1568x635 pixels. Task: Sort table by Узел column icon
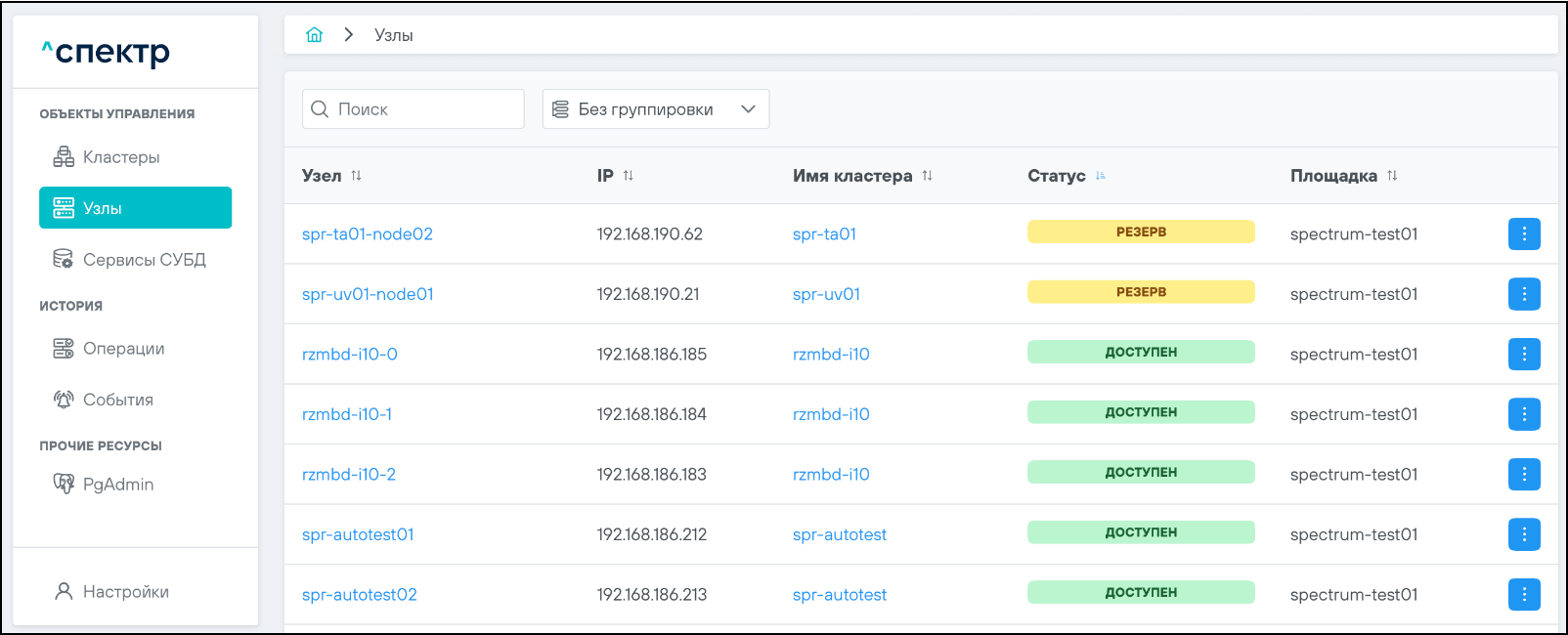click(356, 176)
